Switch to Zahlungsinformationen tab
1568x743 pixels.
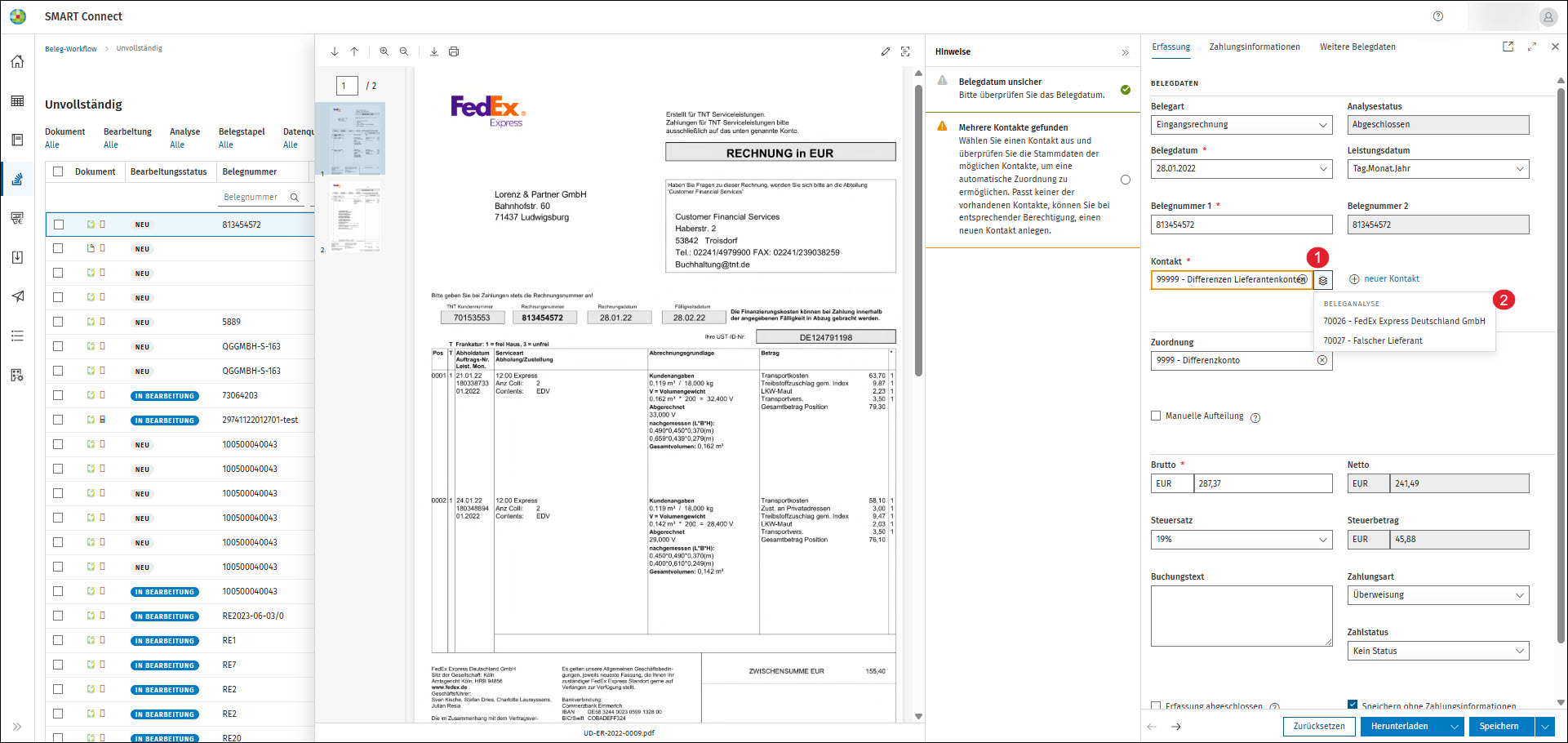coord(1255,47)
